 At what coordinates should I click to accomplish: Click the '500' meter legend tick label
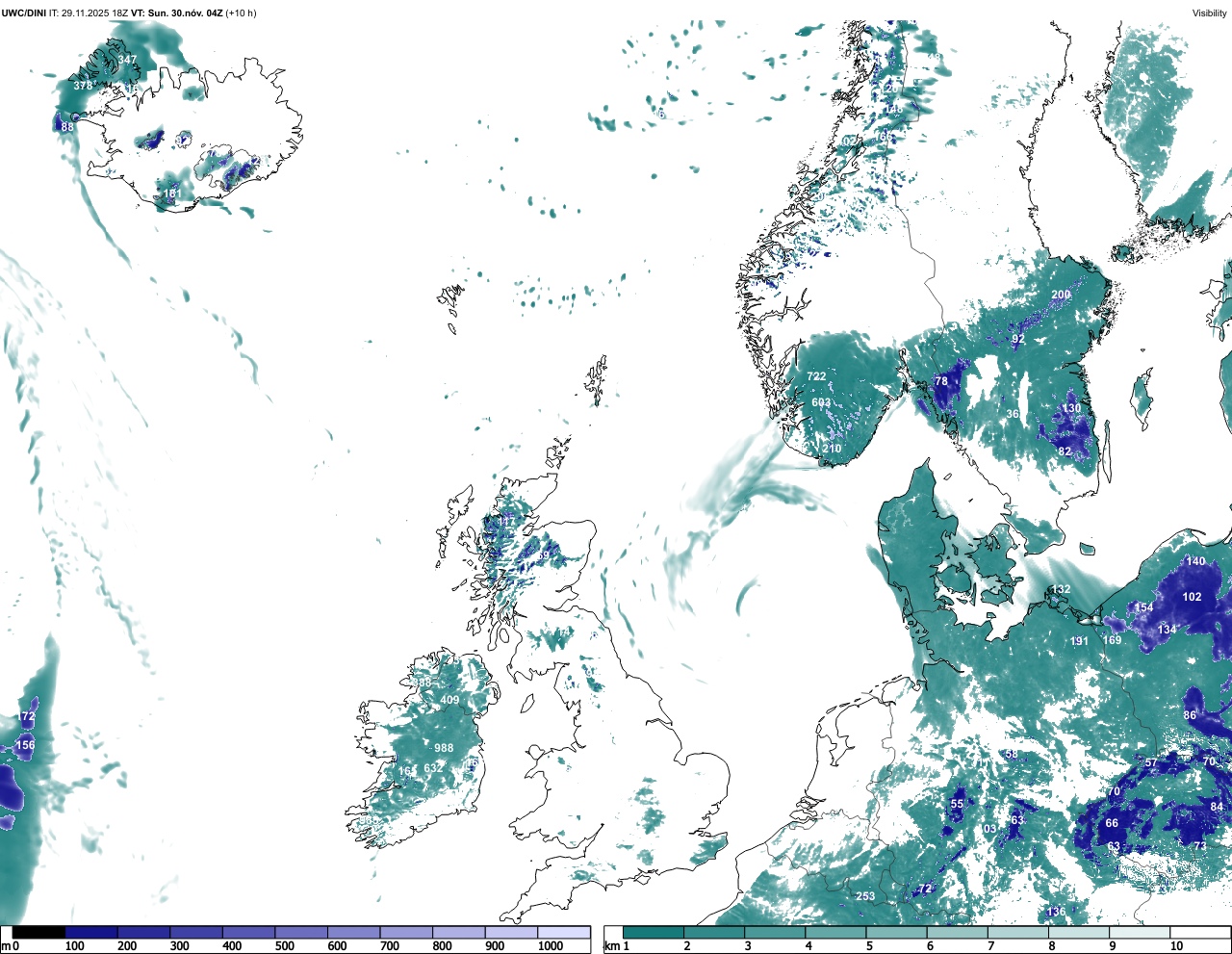point(284,946)
